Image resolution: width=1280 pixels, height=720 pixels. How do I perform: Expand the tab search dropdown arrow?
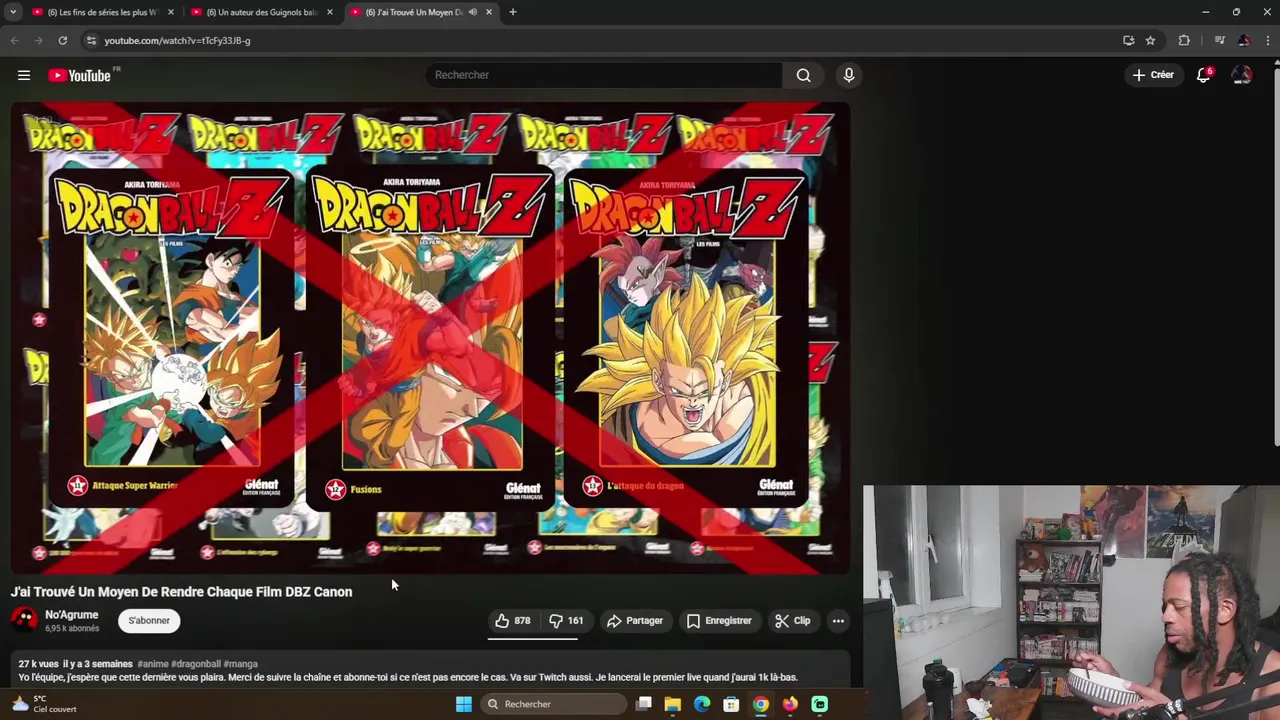[x=12, y=12]
